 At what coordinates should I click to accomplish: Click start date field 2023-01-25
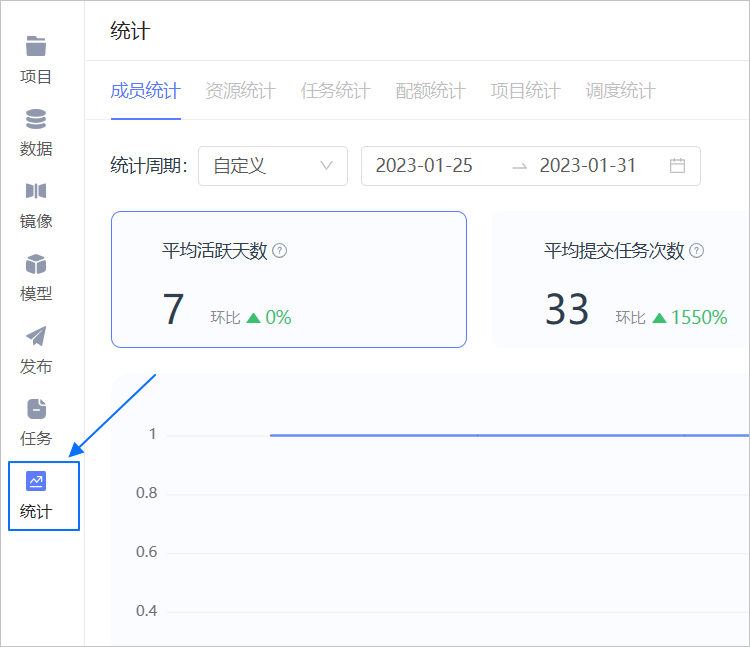[424, 166]
